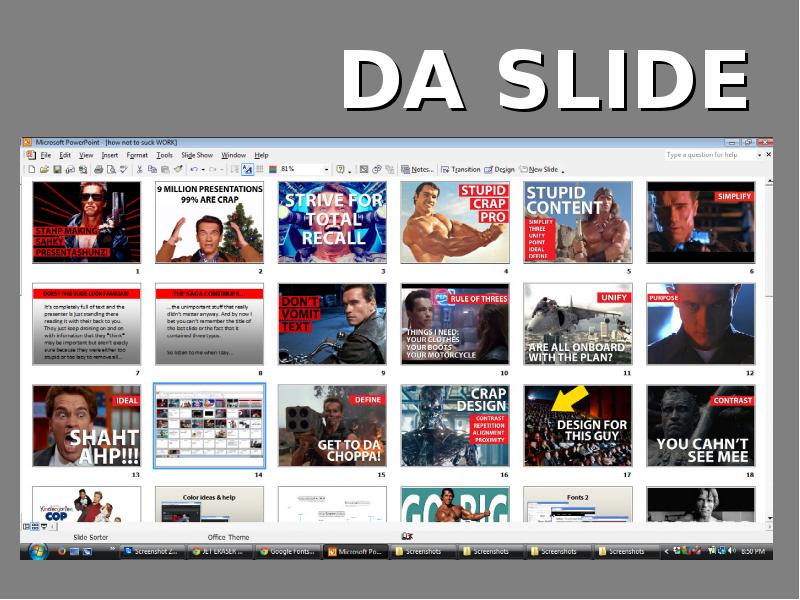Toggle the Show Formatting button

coord(247,169)
